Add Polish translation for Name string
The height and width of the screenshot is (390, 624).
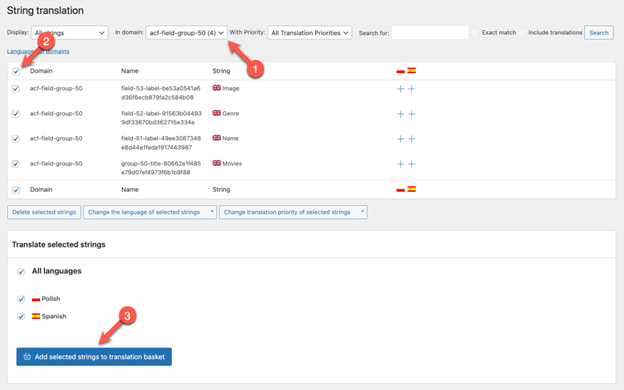(x=400, y=139)
